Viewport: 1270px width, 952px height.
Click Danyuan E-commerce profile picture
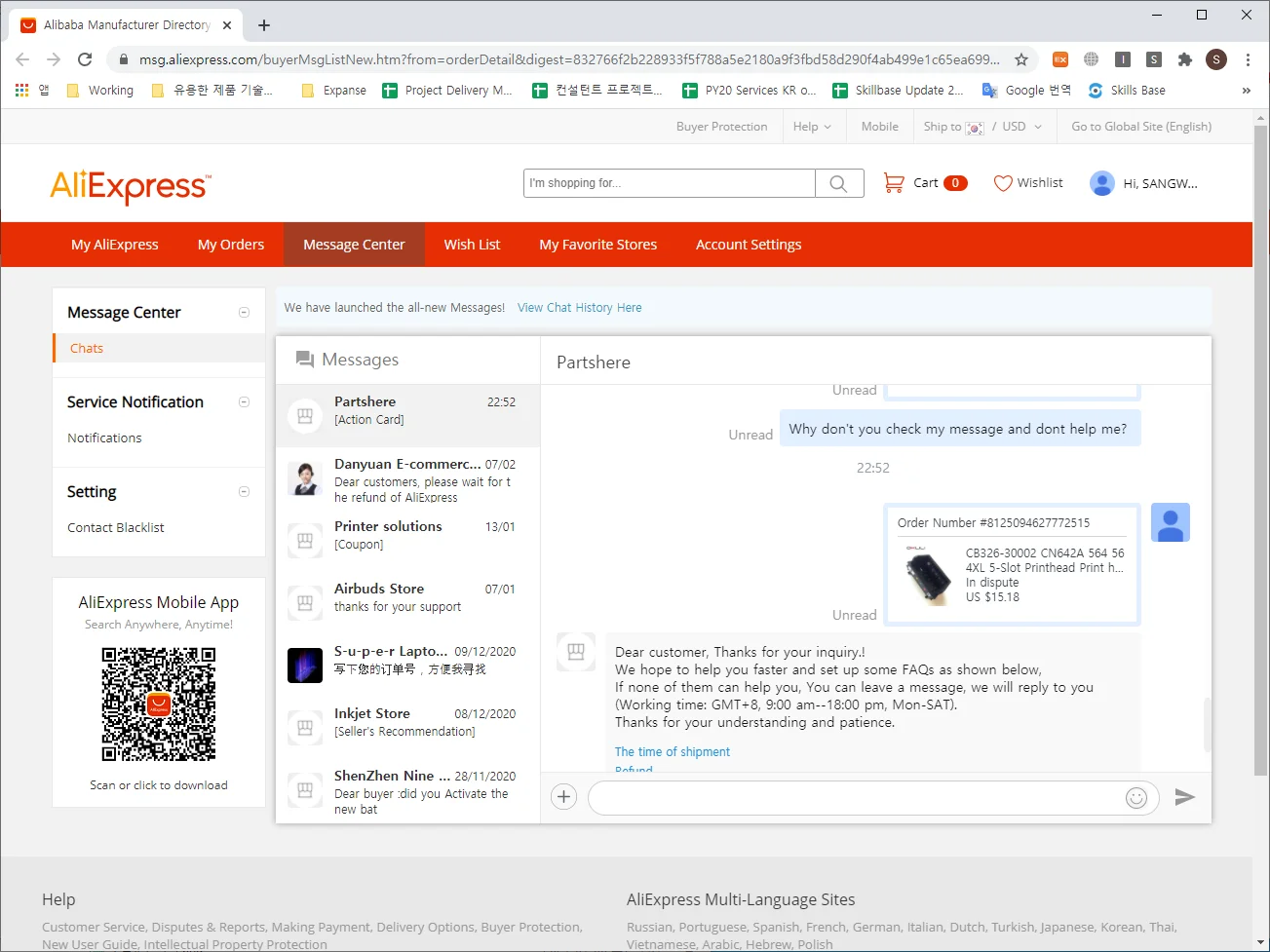tap(305, 478)
